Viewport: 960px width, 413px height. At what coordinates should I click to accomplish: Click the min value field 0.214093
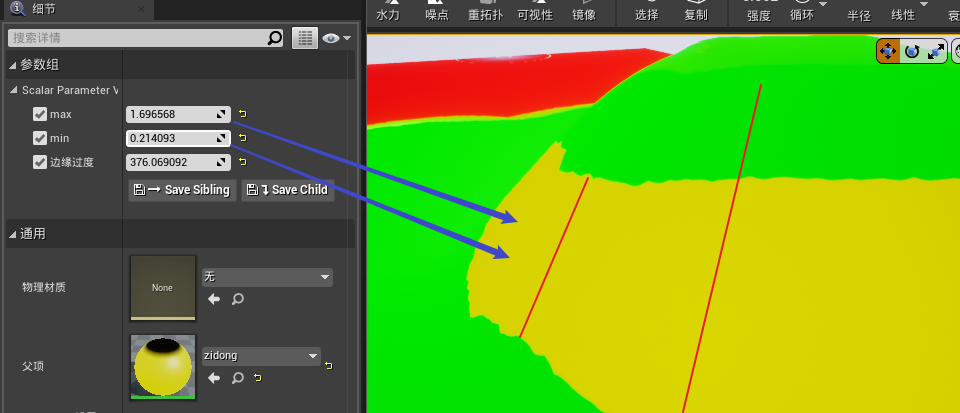point(178,138)
